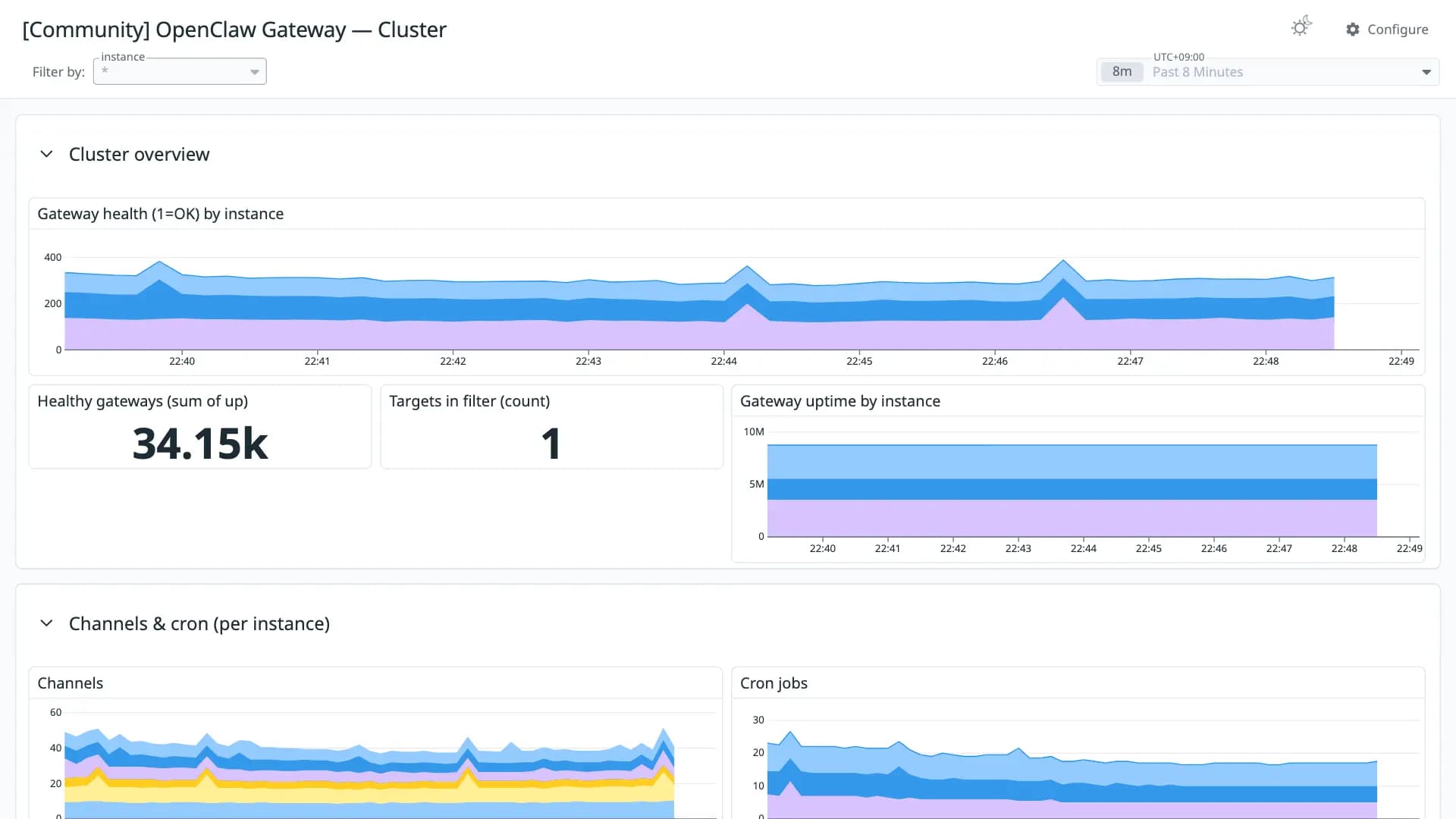The image size is (1456, 819).
Task: Click the Filter by label
Action: pyautogui.click(x=58, y=72)
